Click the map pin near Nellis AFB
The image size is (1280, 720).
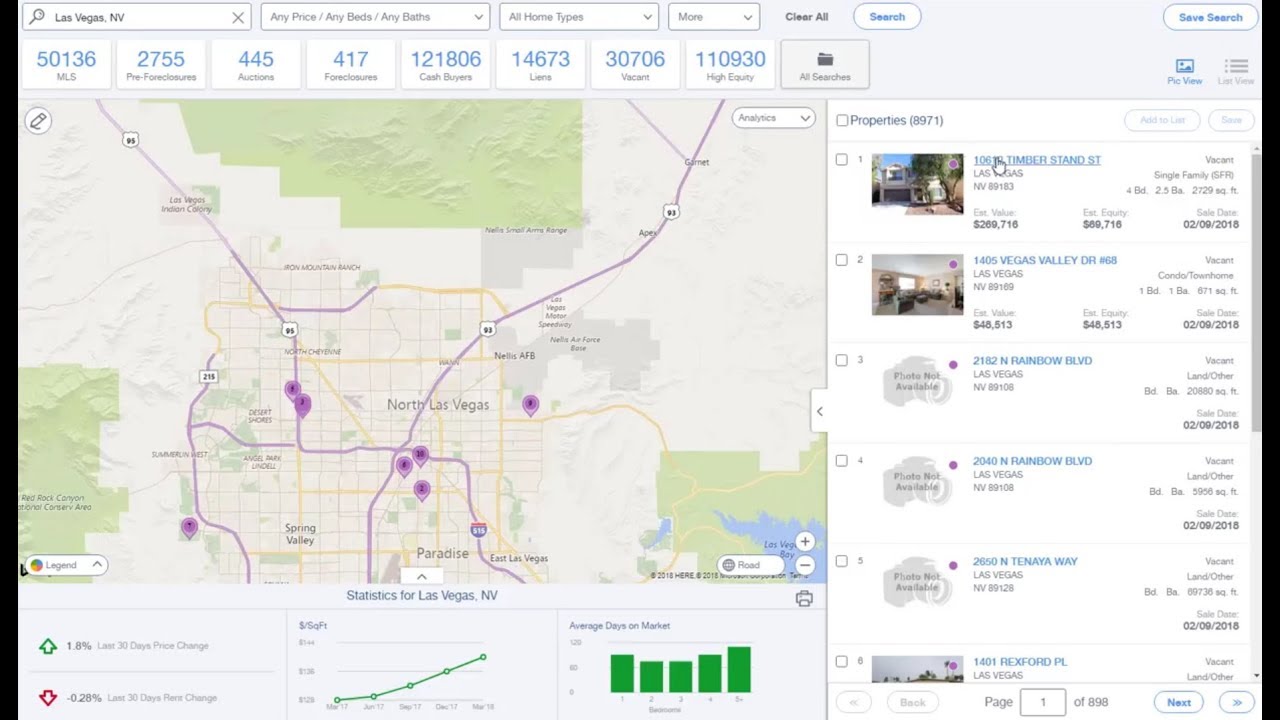pyautogui.click(x=530, y=405)
